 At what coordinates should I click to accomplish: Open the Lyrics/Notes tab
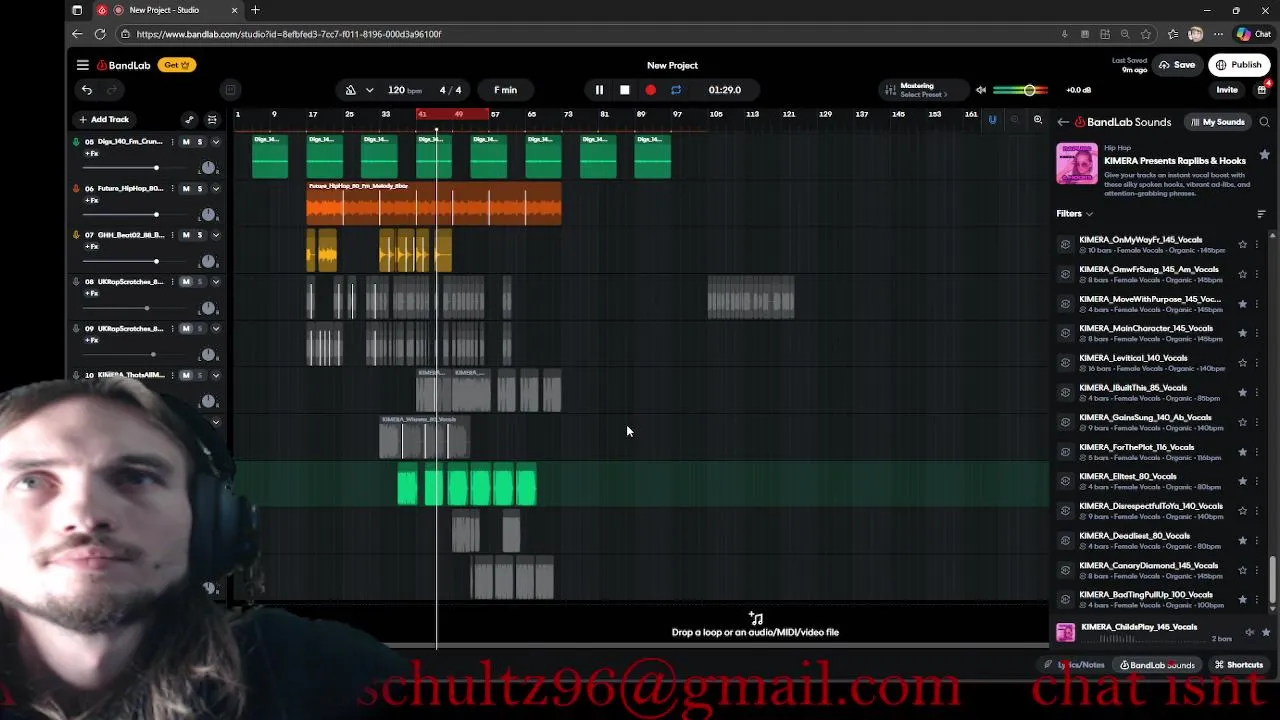[x=1075, y=665]
